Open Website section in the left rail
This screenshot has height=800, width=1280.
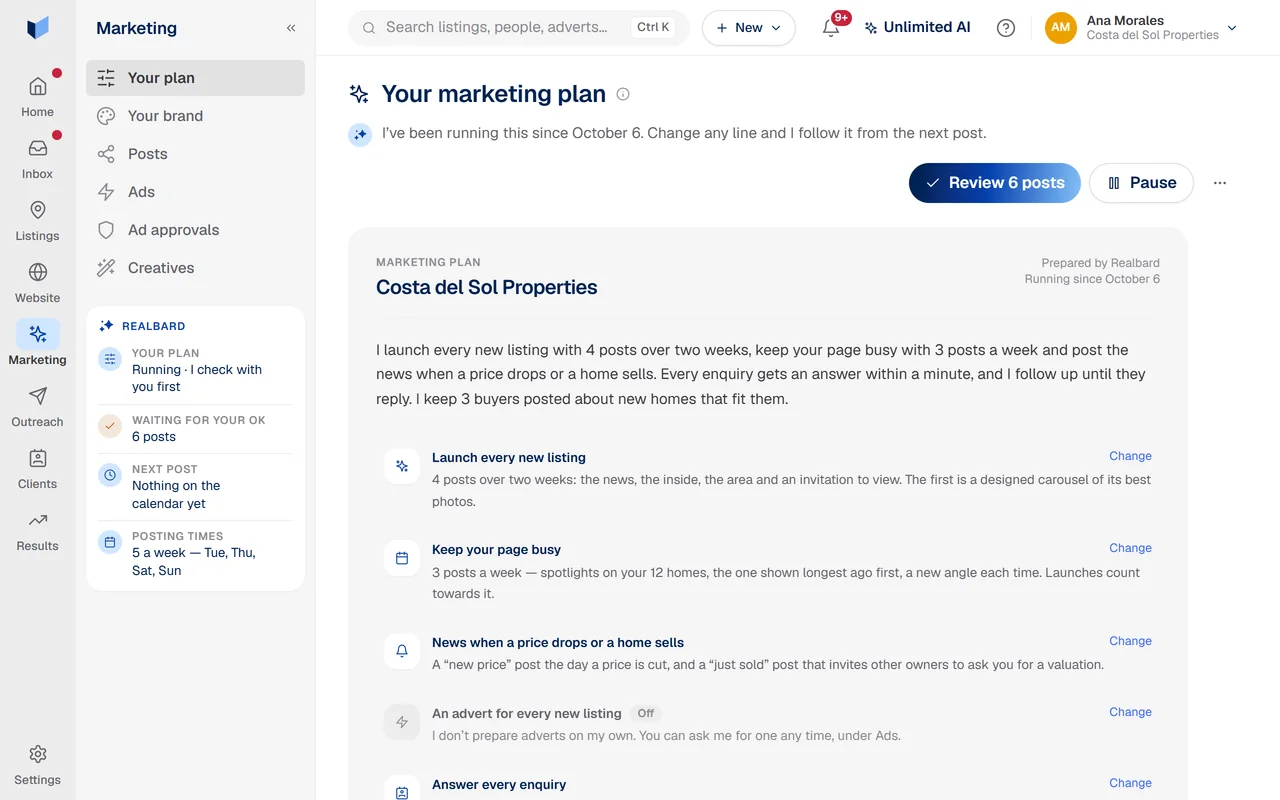point(37,282)
